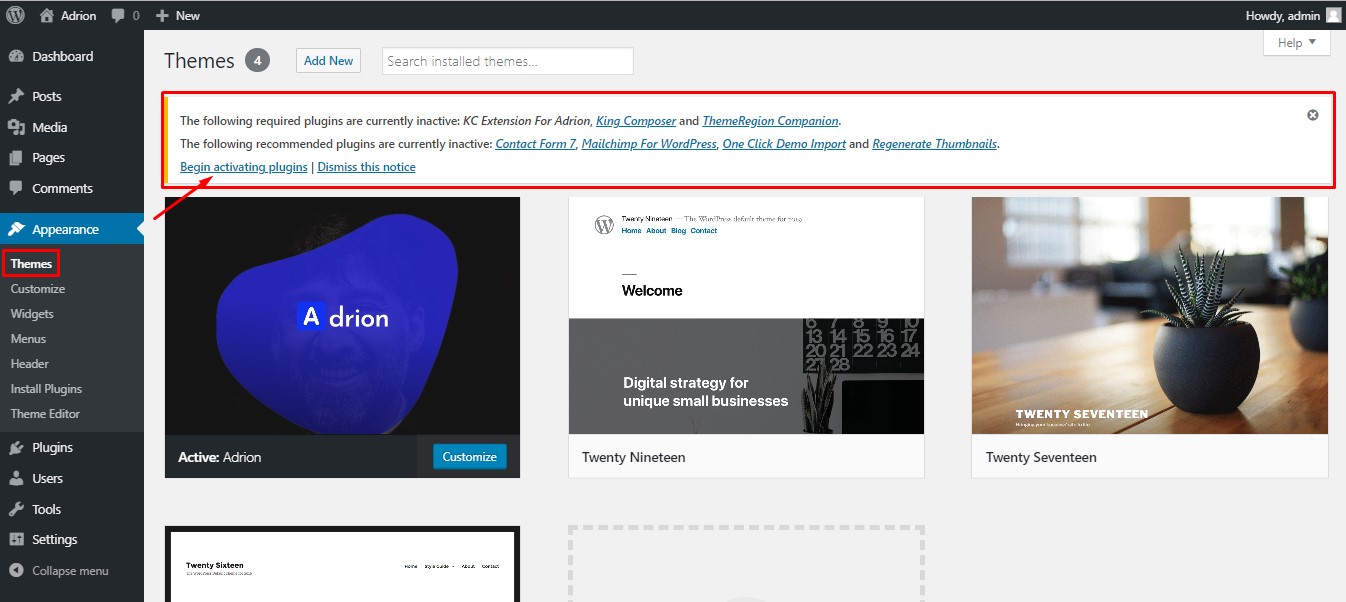
Task: Click the WordPress logo icon in admin bar
Action: [x=15, y=15]
